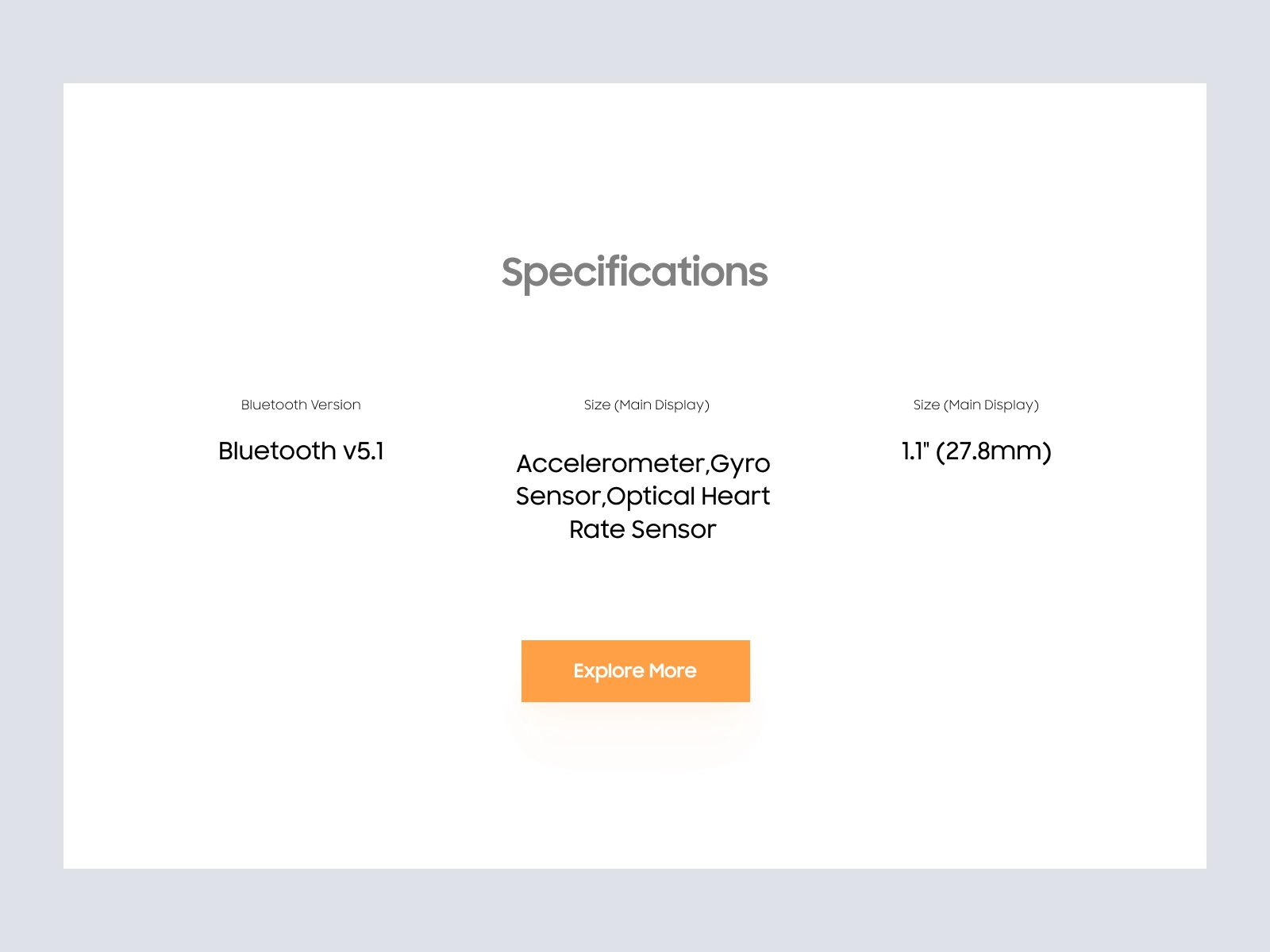
Task: Click the middle Size (Main Display) label
Action: 647,405
